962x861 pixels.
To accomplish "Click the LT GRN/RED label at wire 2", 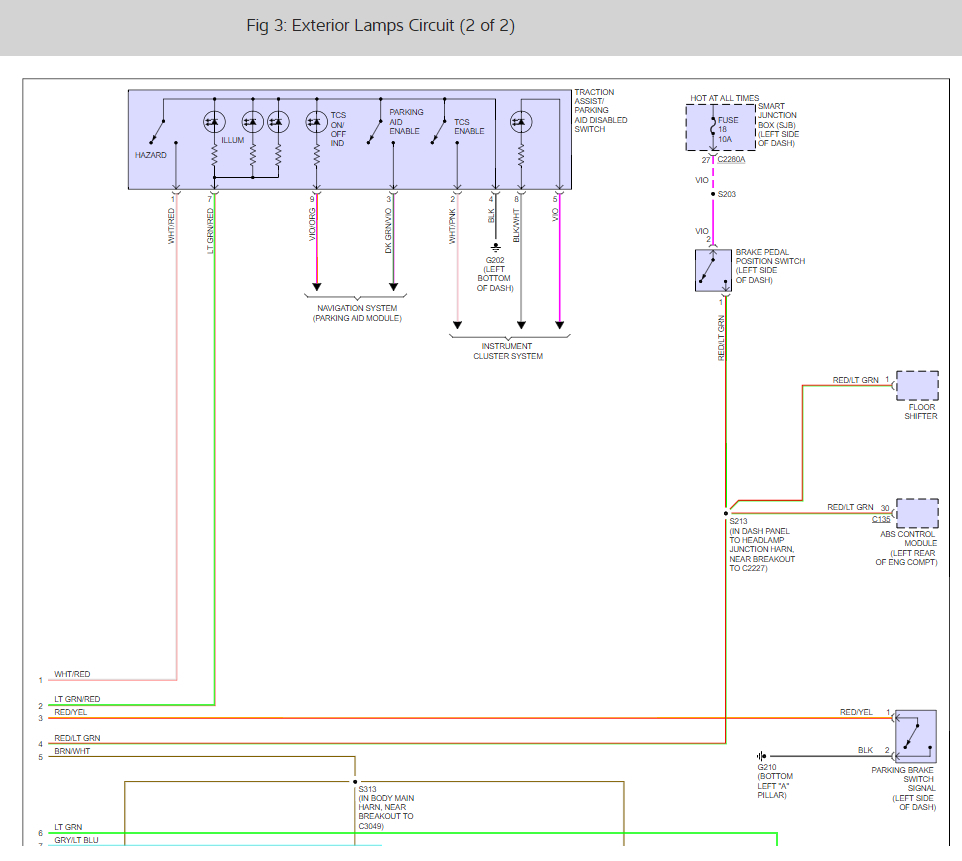I will tap(77, 700).
